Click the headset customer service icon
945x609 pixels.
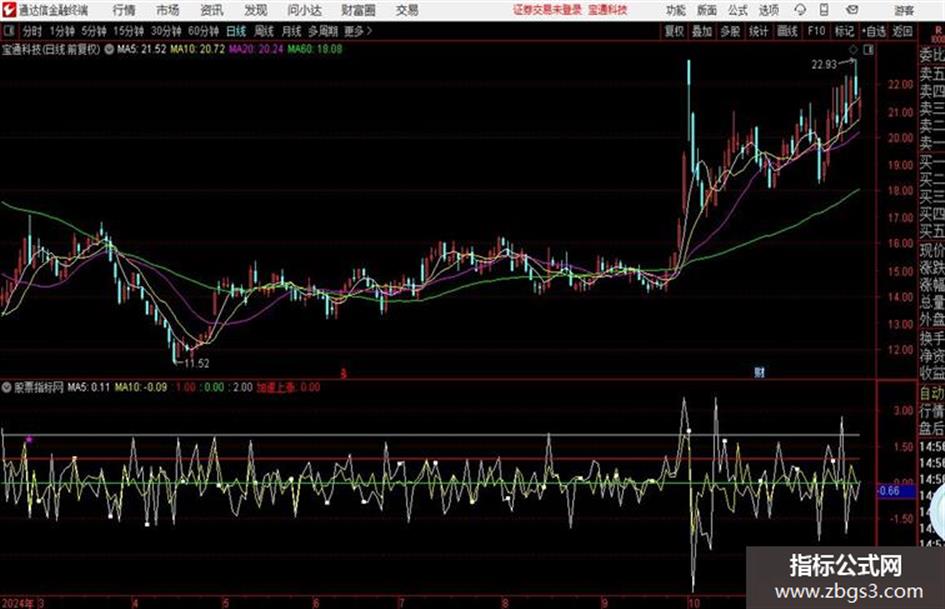(x=800, y=10)
